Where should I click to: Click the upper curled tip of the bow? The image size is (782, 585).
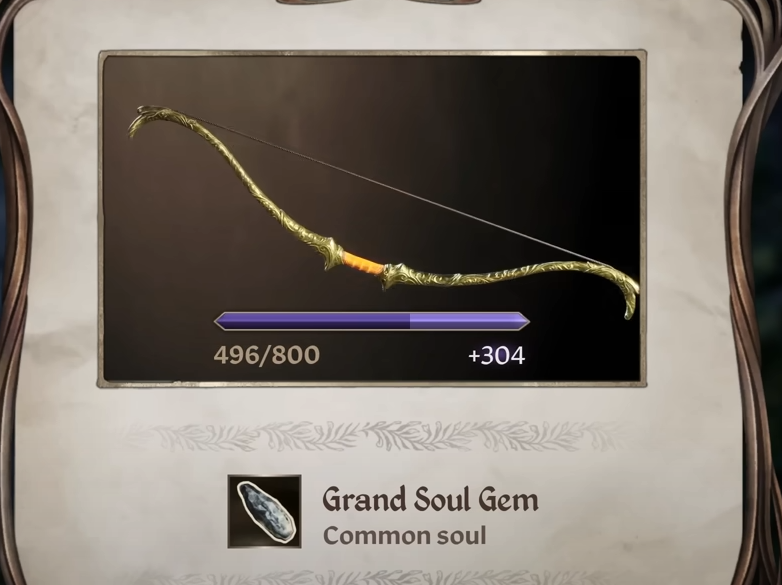[145, 117]
